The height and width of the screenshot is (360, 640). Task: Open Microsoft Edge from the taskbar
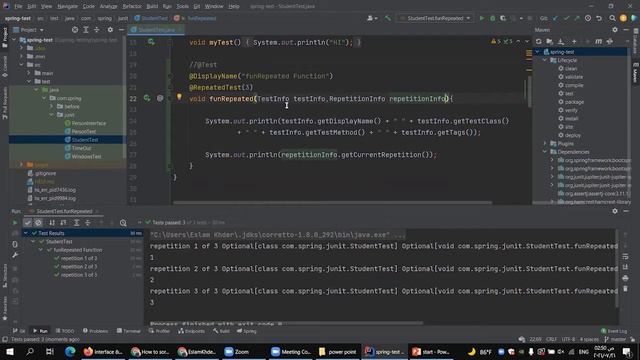70,351
